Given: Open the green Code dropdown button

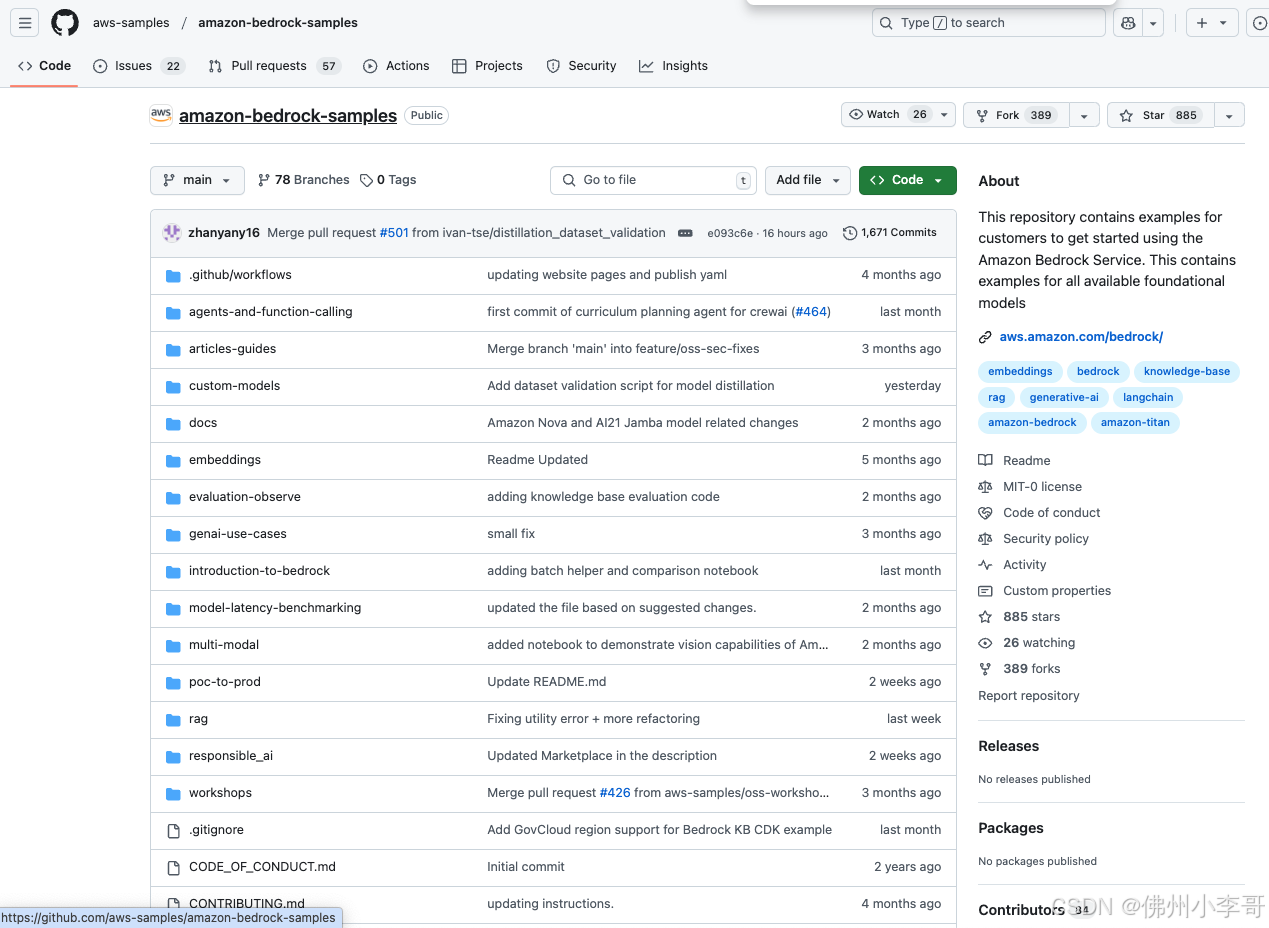Looking at the screenshot, I should 907,180.
